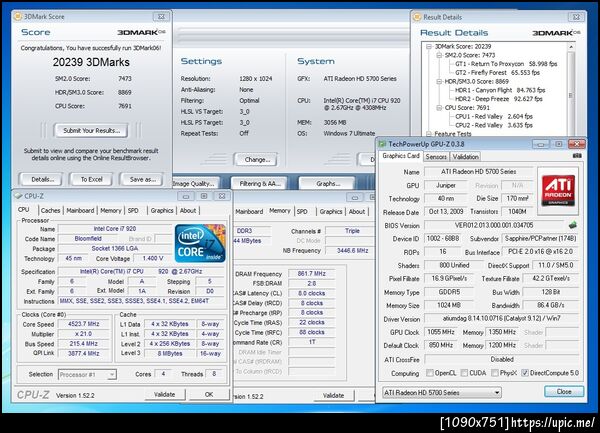
Task: Click the Intel Core i7 inside logo
Action: click(x=200, y=243)
